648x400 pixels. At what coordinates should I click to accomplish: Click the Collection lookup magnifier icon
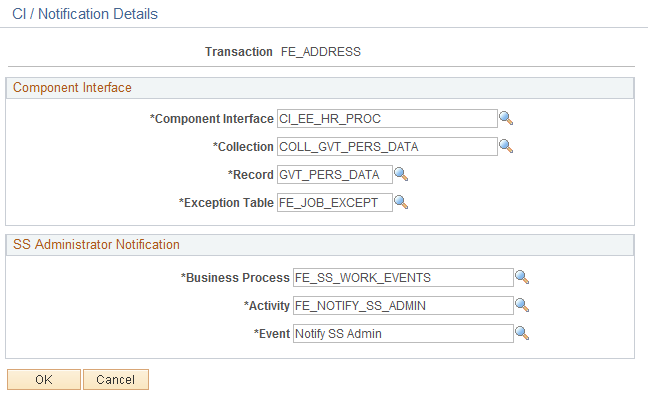point(506,147)
